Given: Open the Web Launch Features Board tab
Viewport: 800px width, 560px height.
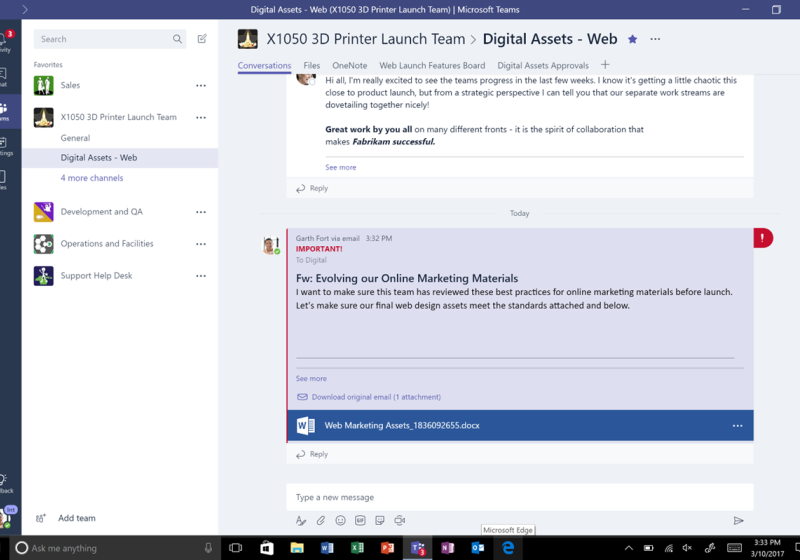Looking at the screenshot, I should pos(432,66).
